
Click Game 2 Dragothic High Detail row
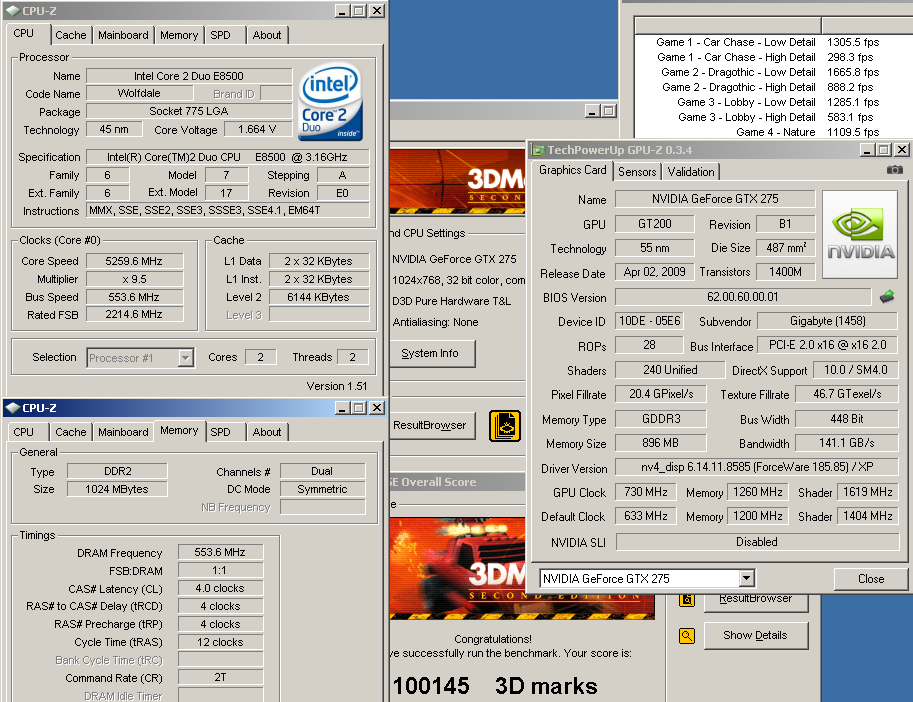774,87
